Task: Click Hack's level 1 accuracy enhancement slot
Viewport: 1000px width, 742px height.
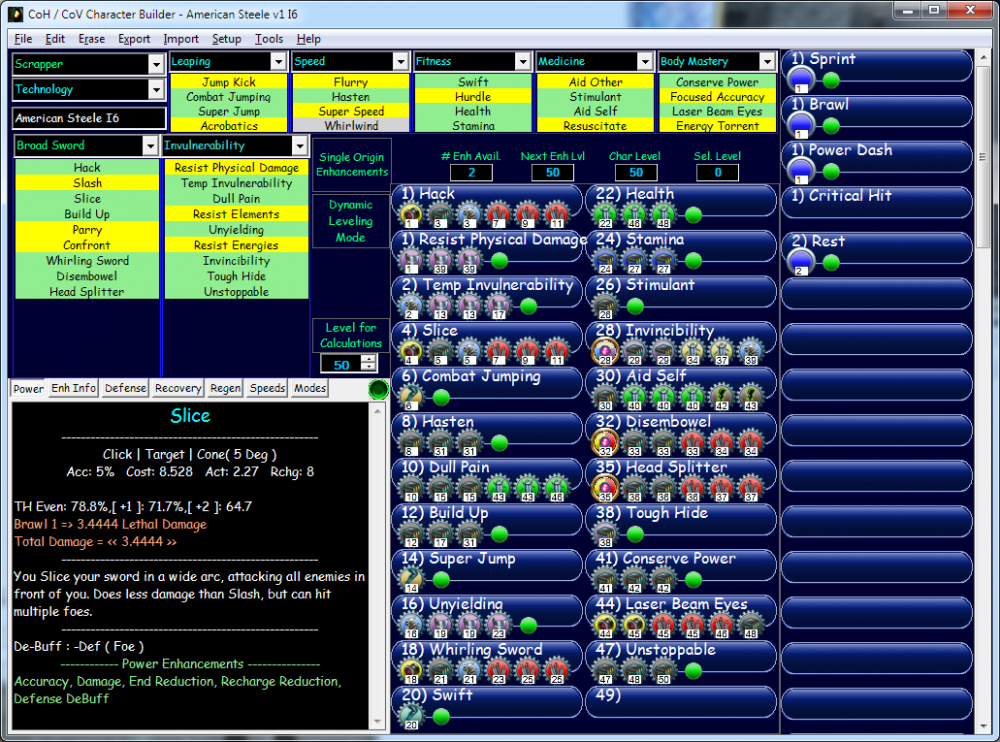Action: 410,215
